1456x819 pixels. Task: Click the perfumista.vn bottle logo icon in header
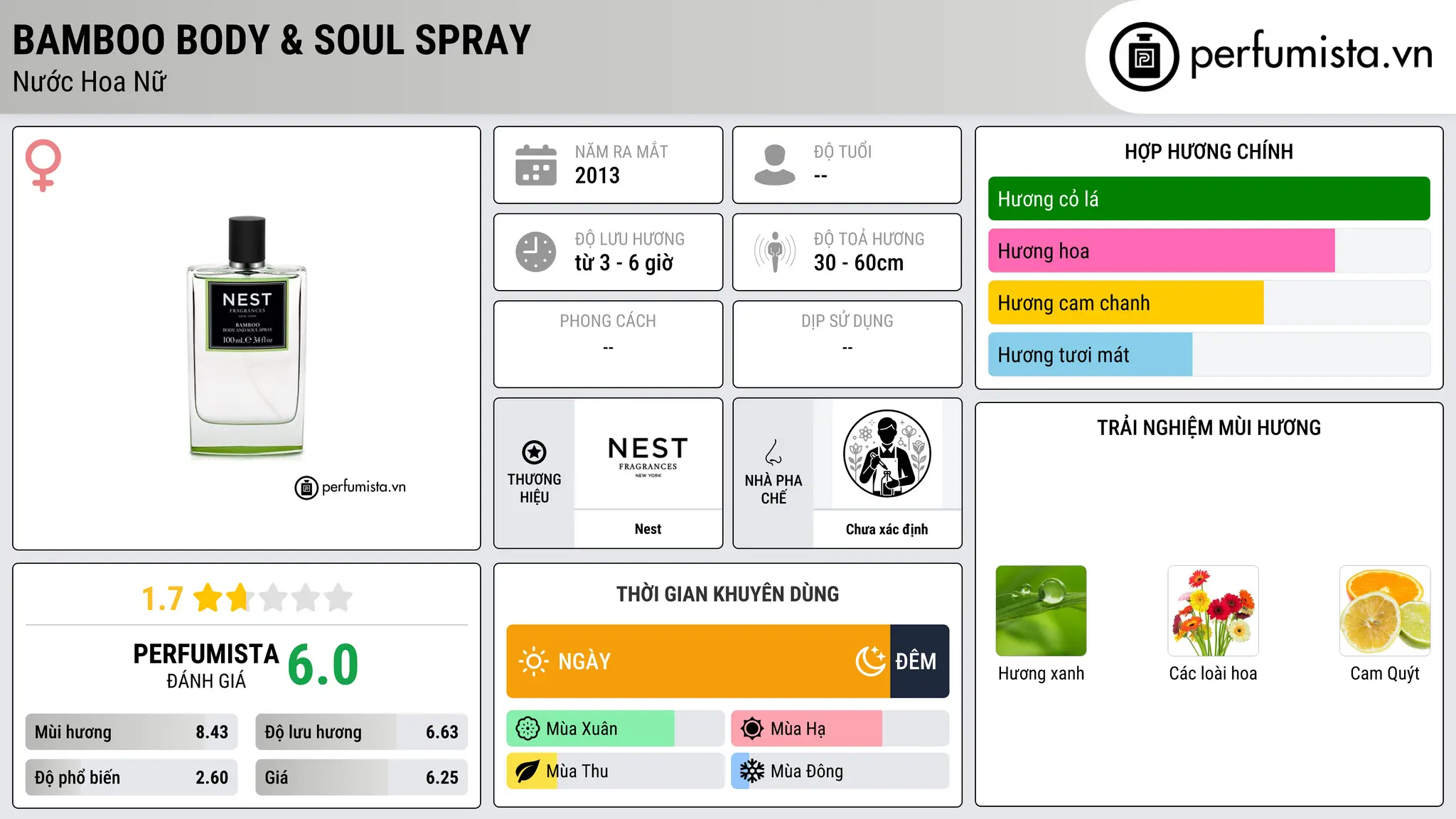click(1144, 57)
